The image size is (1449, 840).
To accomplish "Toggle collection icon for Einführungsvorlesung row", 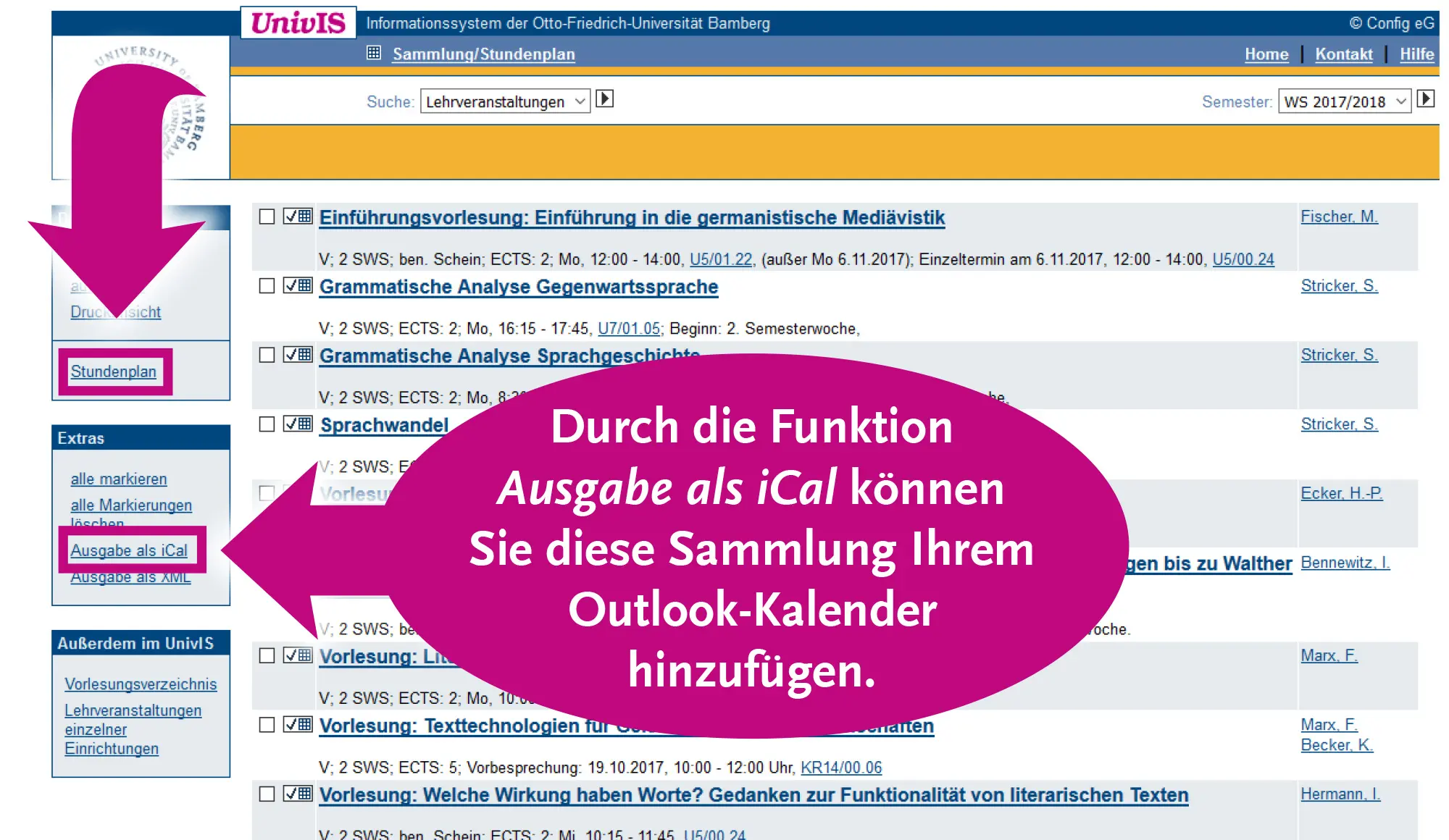I will tap(298, 216).
